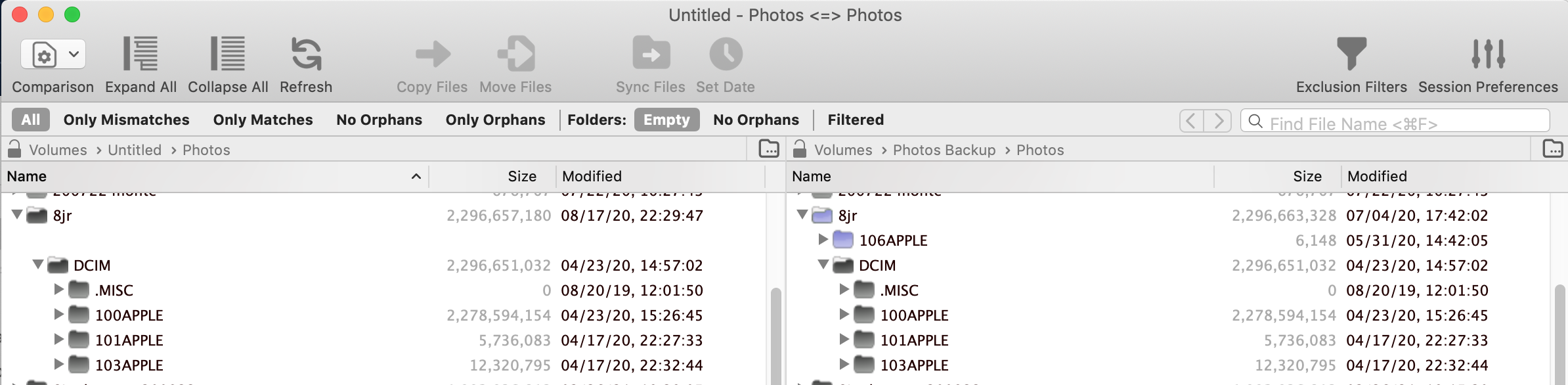Screen dimensions: 1568x385
Task: Open the Comparison dropdown menu
Action: point(53,54)
